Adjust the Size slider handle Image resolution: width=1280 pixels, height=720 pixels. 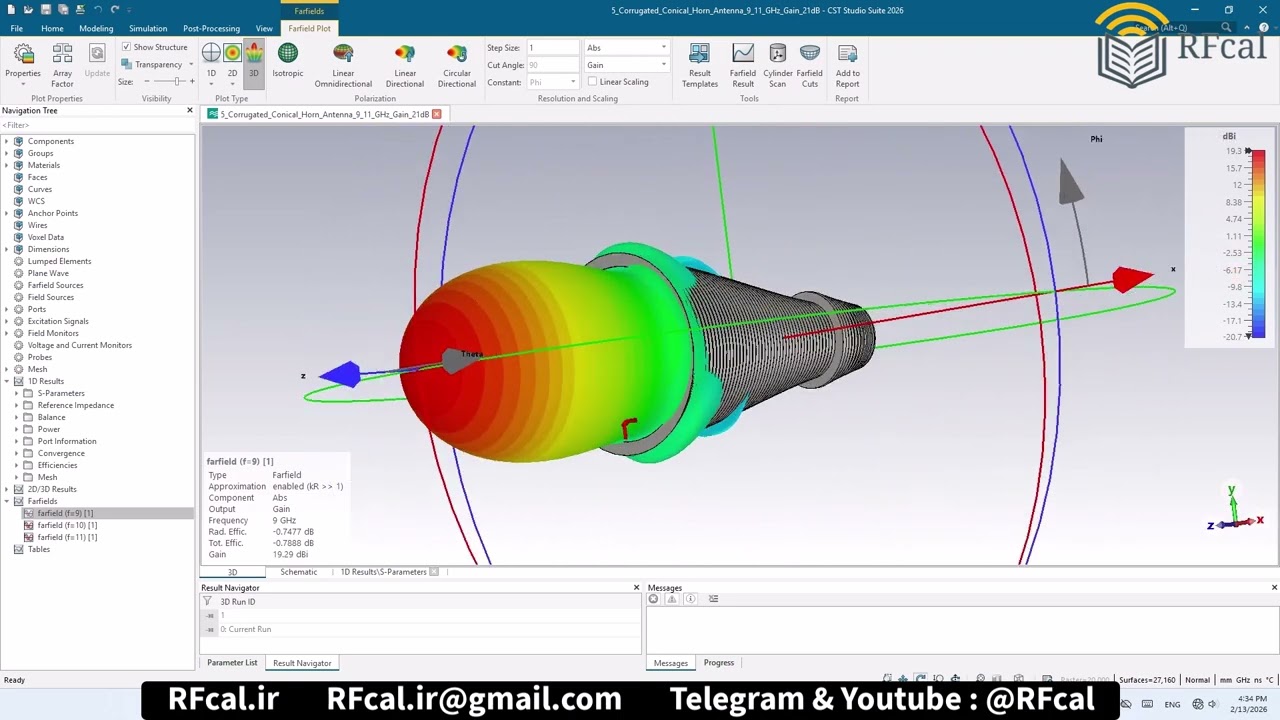[176, 82]
